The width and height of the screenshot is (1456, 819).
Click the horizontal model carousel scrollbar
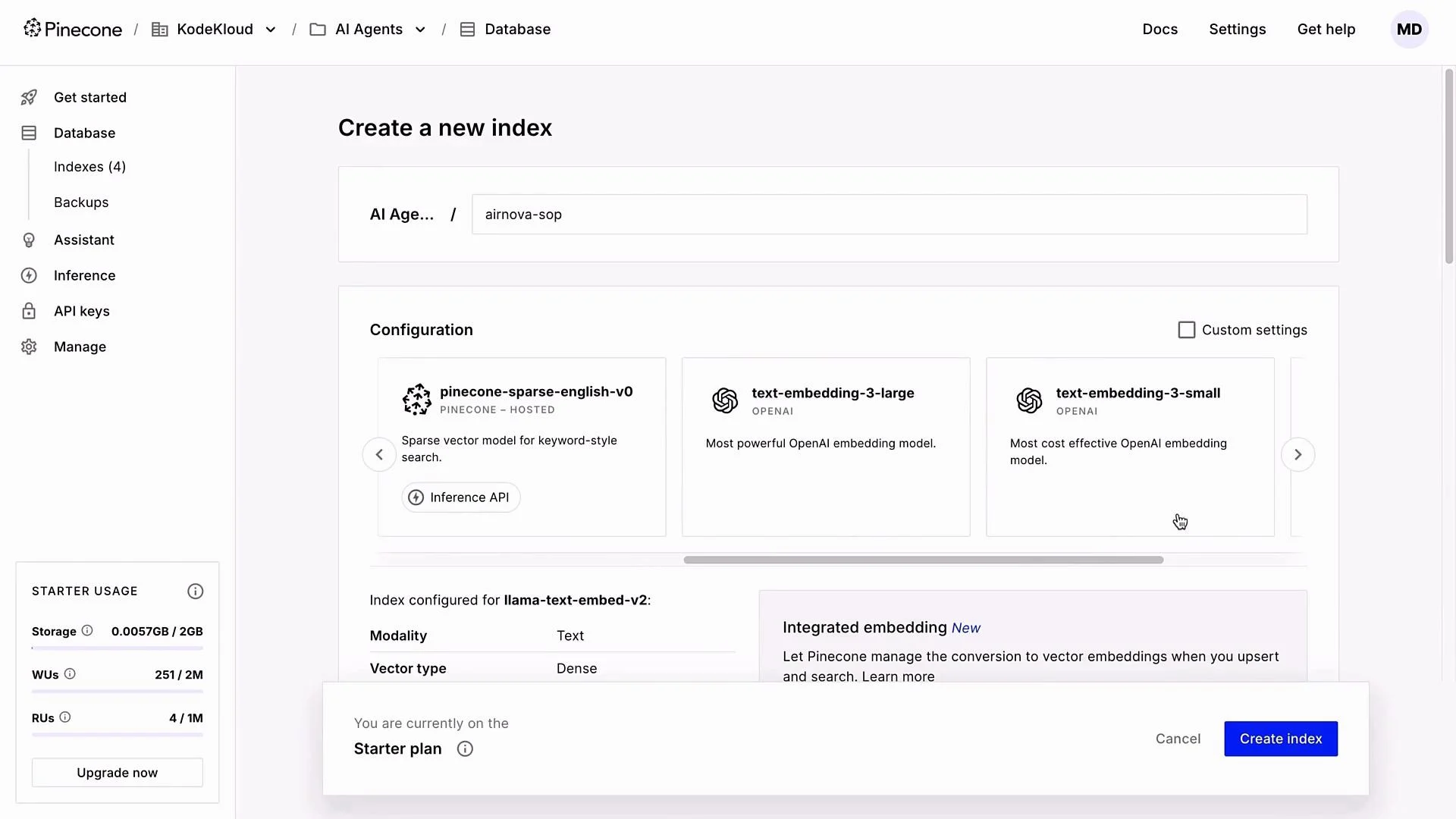pyautogui.click(x=923, y=560)
